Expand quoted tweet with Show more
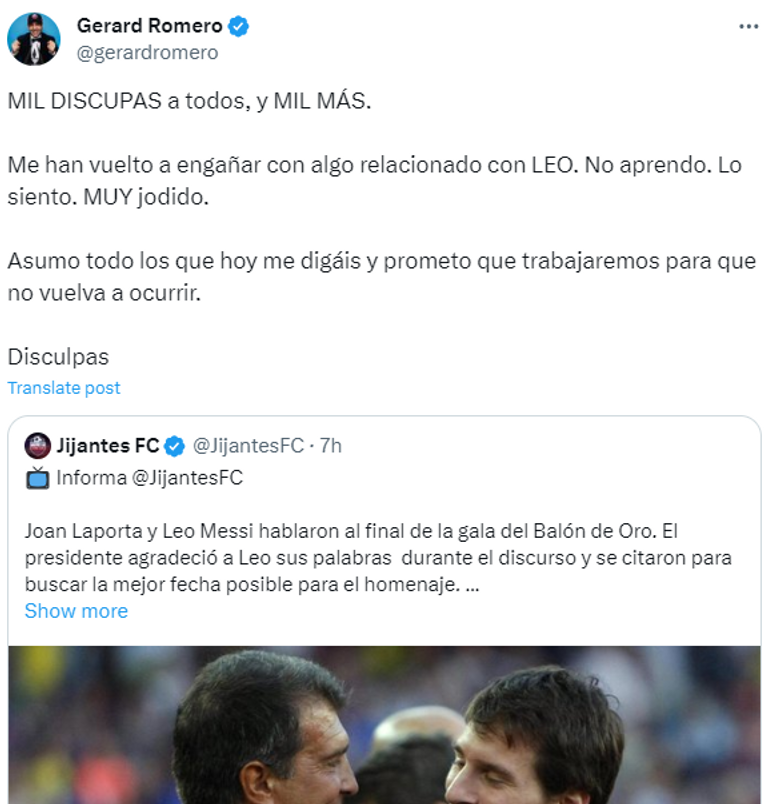The width and height of the screenshot is (768, 804). [76, 611]
